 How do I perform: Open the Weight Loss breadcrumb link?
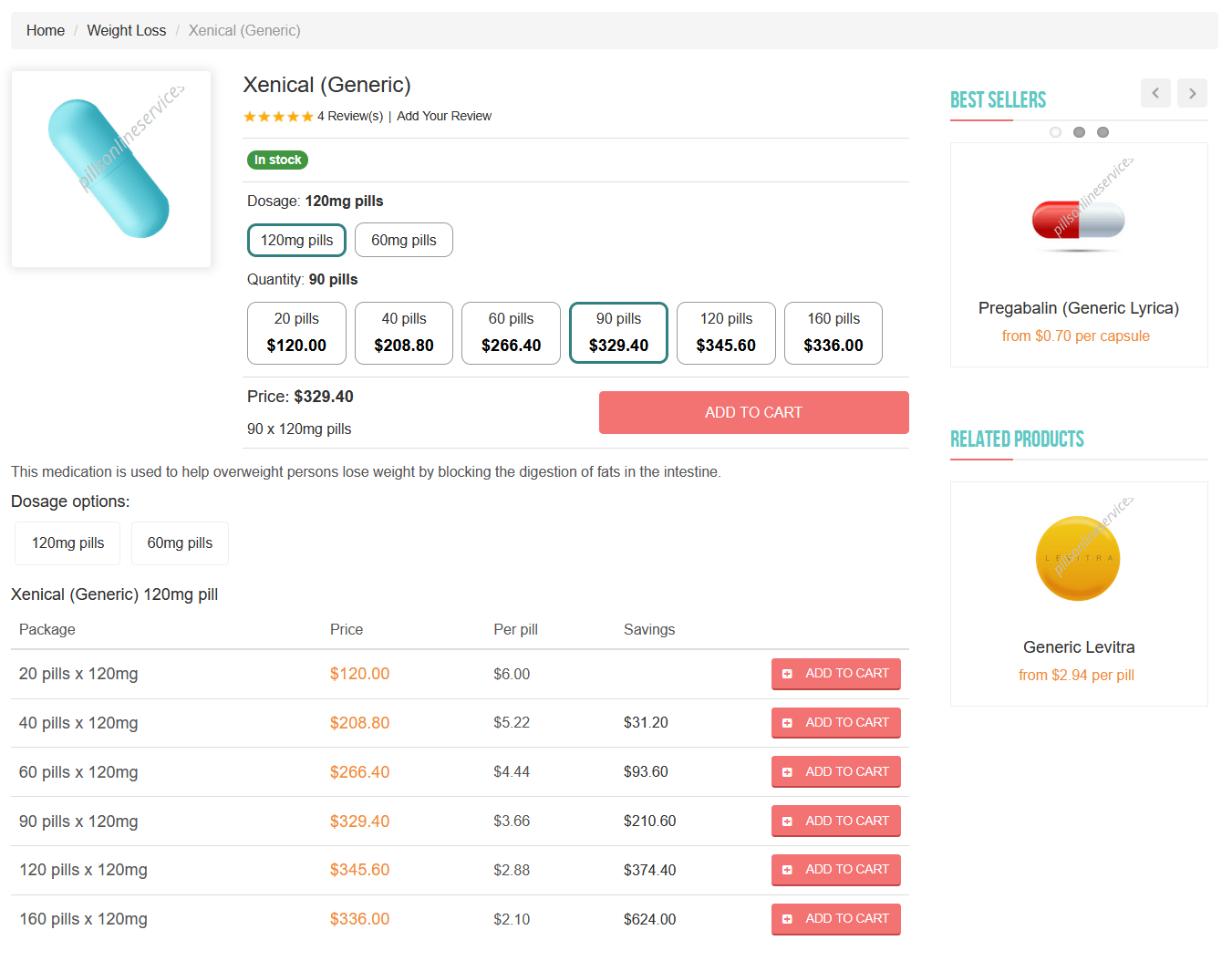pos(127,30)
